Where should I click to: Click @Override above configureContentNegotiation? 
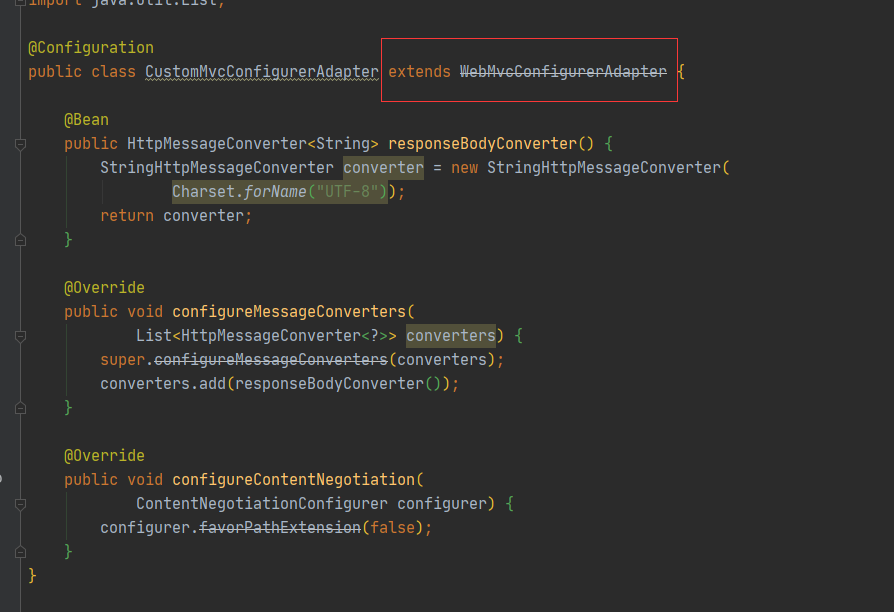[104, 455]
